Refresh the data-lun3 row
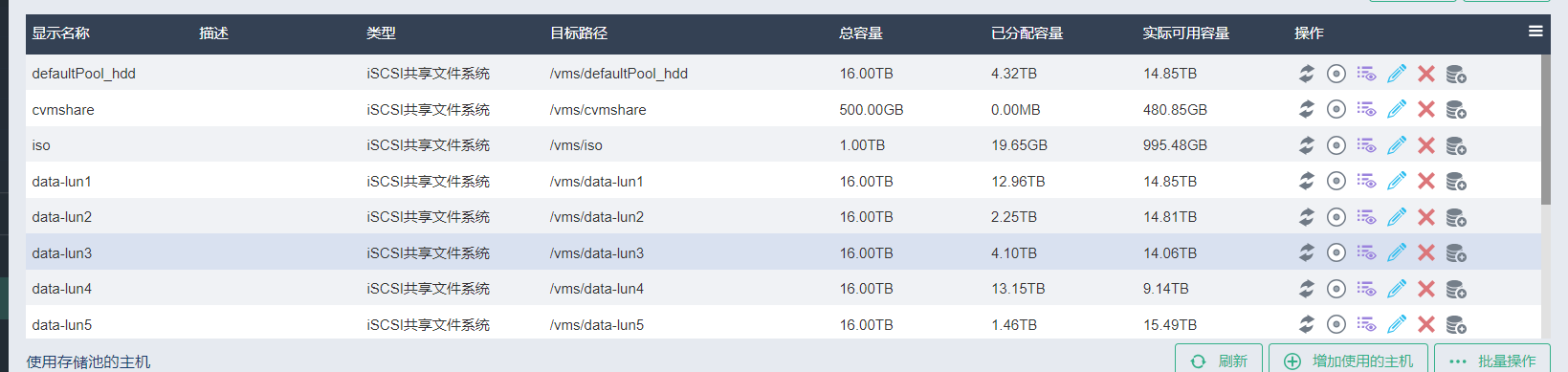 (x=1306, y=252)
